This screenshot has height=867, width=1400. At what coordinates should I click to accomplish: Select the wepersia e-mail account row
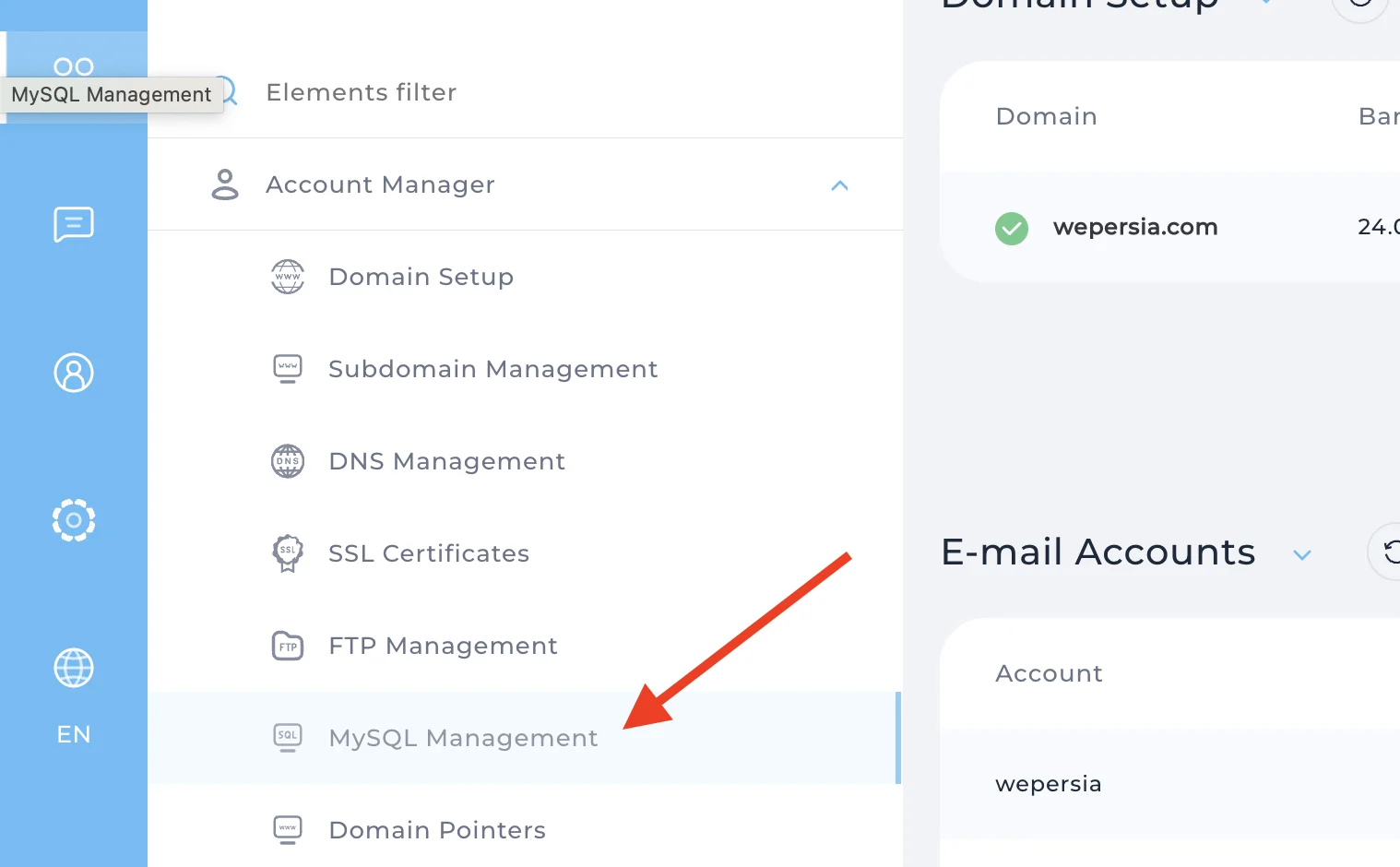(x=1169, y=784)
